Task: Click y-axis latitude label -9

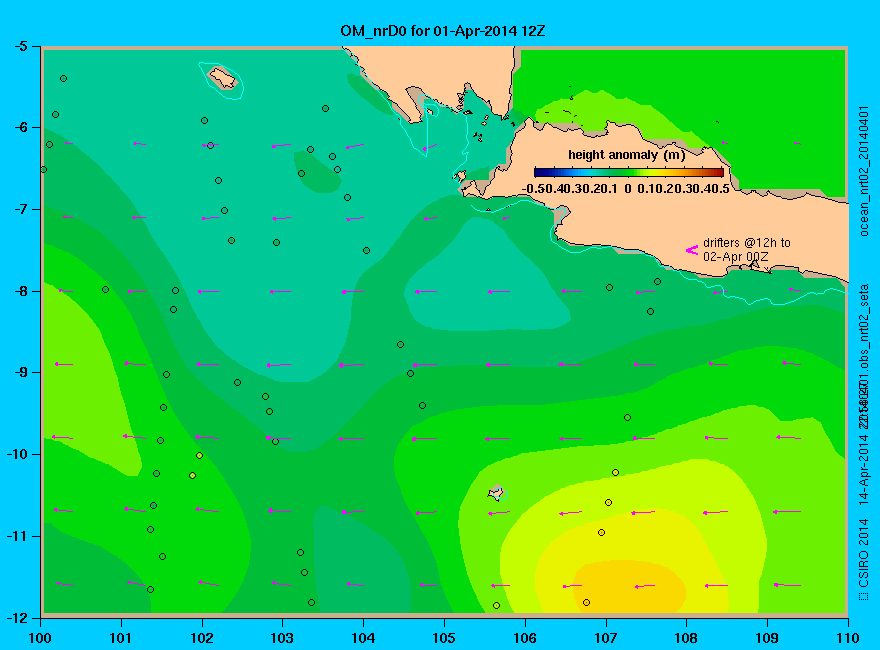Action: click(x=20, y=372)
